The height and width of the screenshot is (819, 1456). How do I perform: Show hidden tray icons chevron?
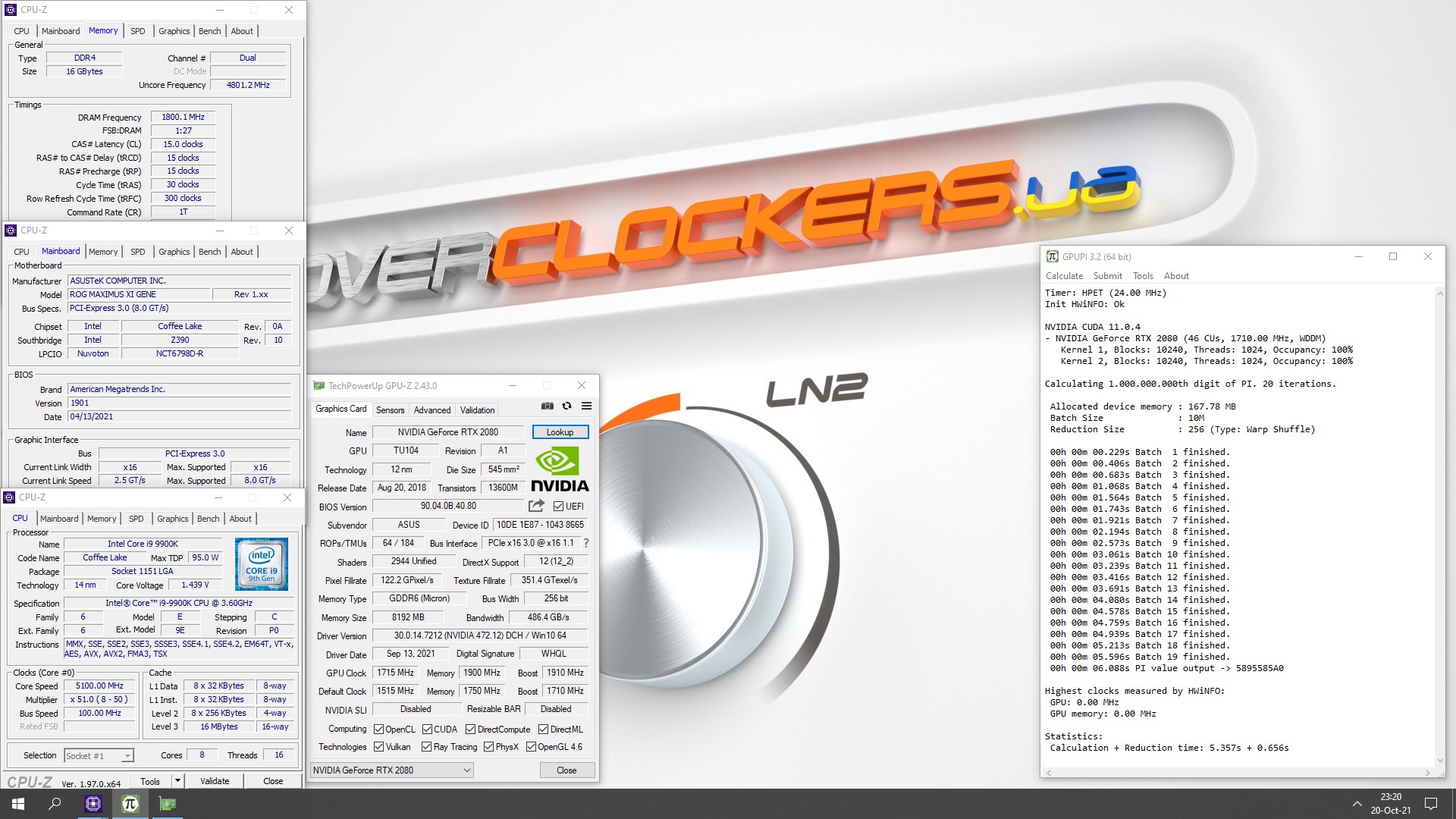click(1357, 804)
